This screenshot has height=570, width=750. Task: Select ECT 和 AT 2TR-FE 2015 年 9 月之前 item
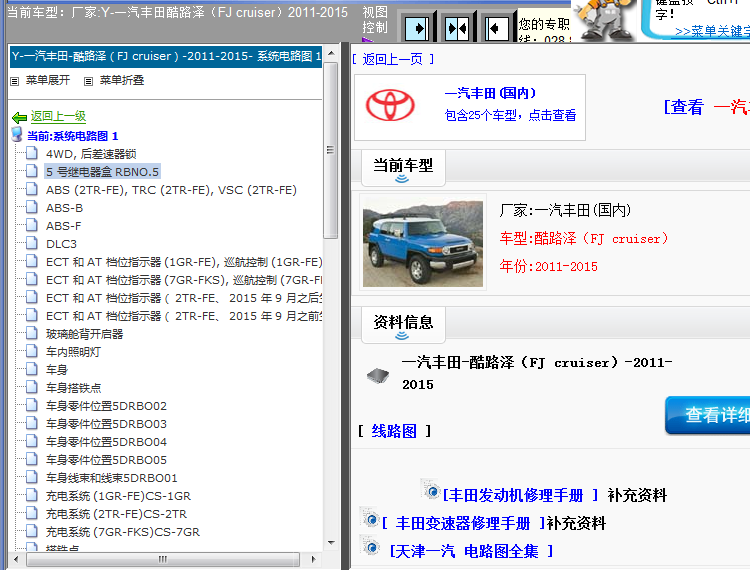184,316
